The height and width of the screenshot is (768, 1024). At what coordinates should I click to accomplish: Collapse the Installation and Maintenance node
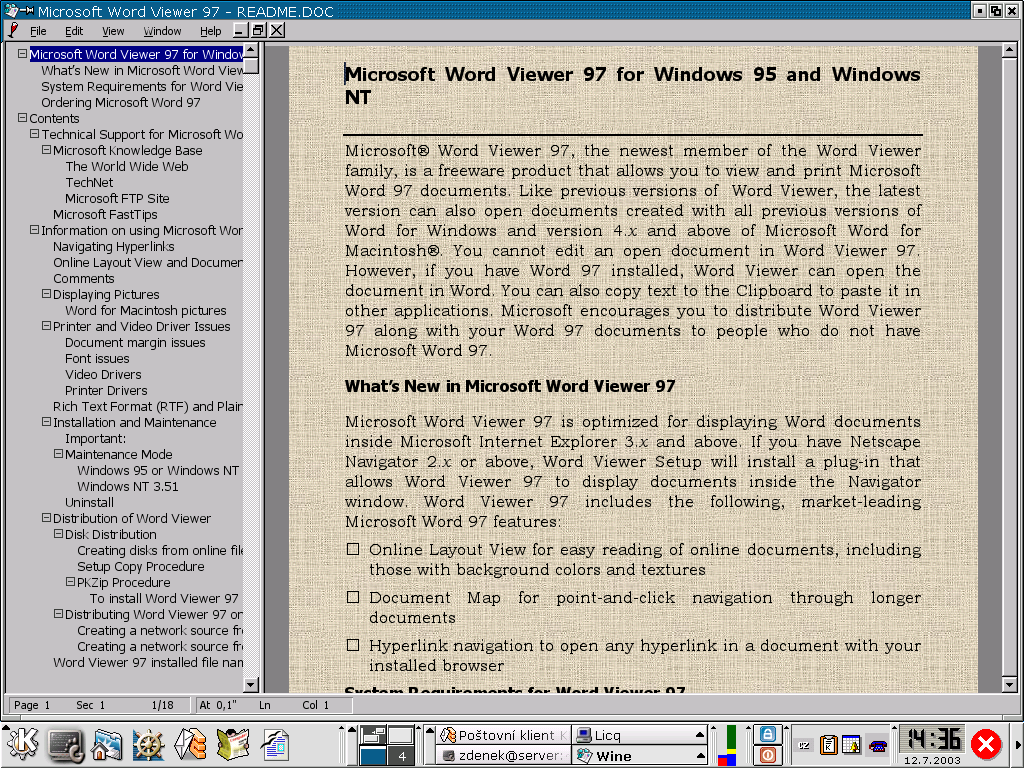(x=46, y=421)
